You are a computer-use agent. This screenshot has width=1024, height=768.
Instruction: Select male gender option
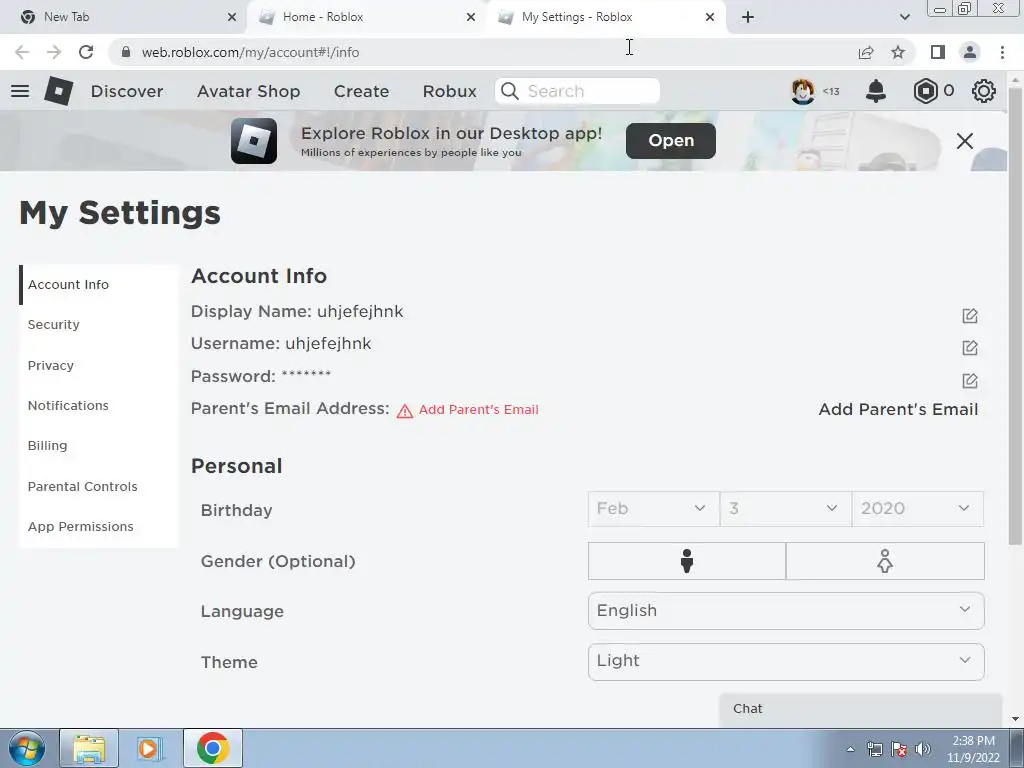[686, 561]
